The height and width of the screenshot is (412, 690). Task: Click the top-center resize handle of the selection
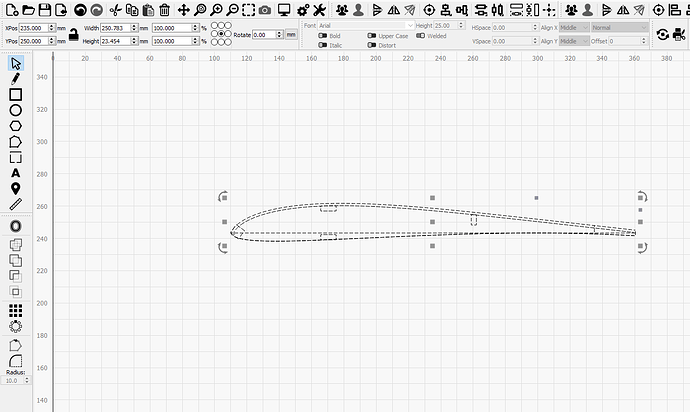pos(433,198)
